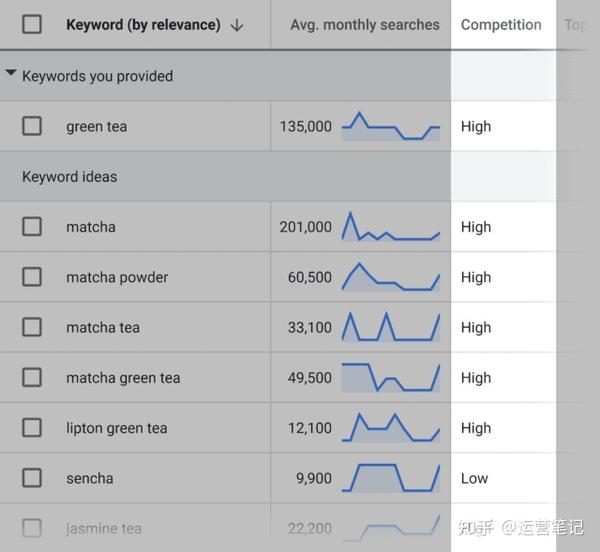Sort by Keyword (by relevance) column

tap(143, 25)
